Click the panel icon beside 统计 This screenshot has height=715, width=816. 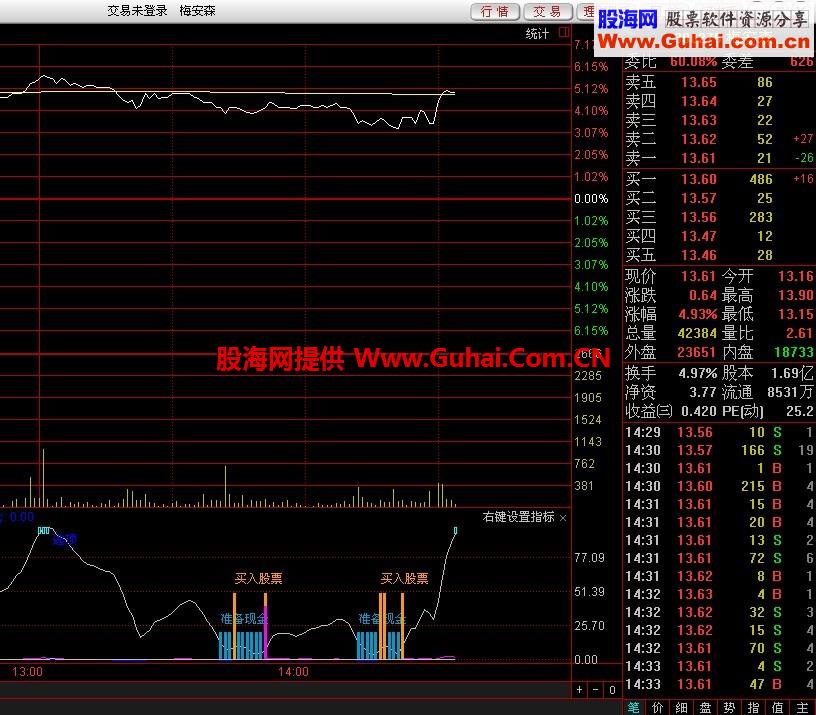pyautogui.click(x=564, y=32)
